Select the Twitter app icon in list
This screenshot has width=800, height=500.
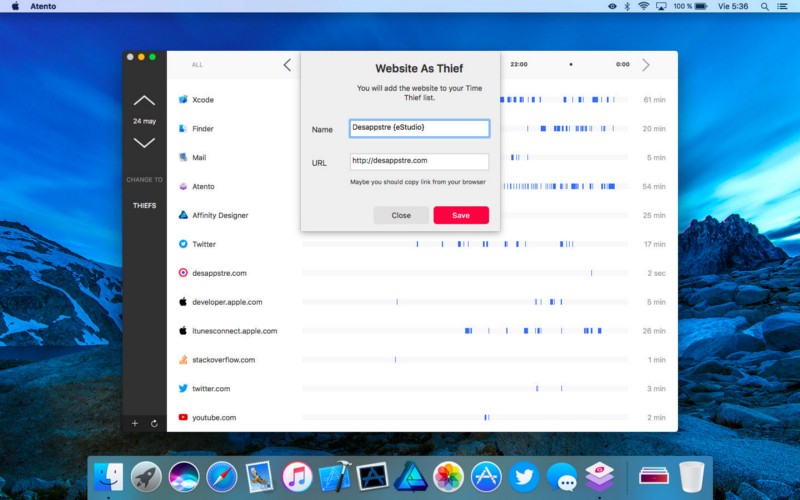[x=183, y=244]
